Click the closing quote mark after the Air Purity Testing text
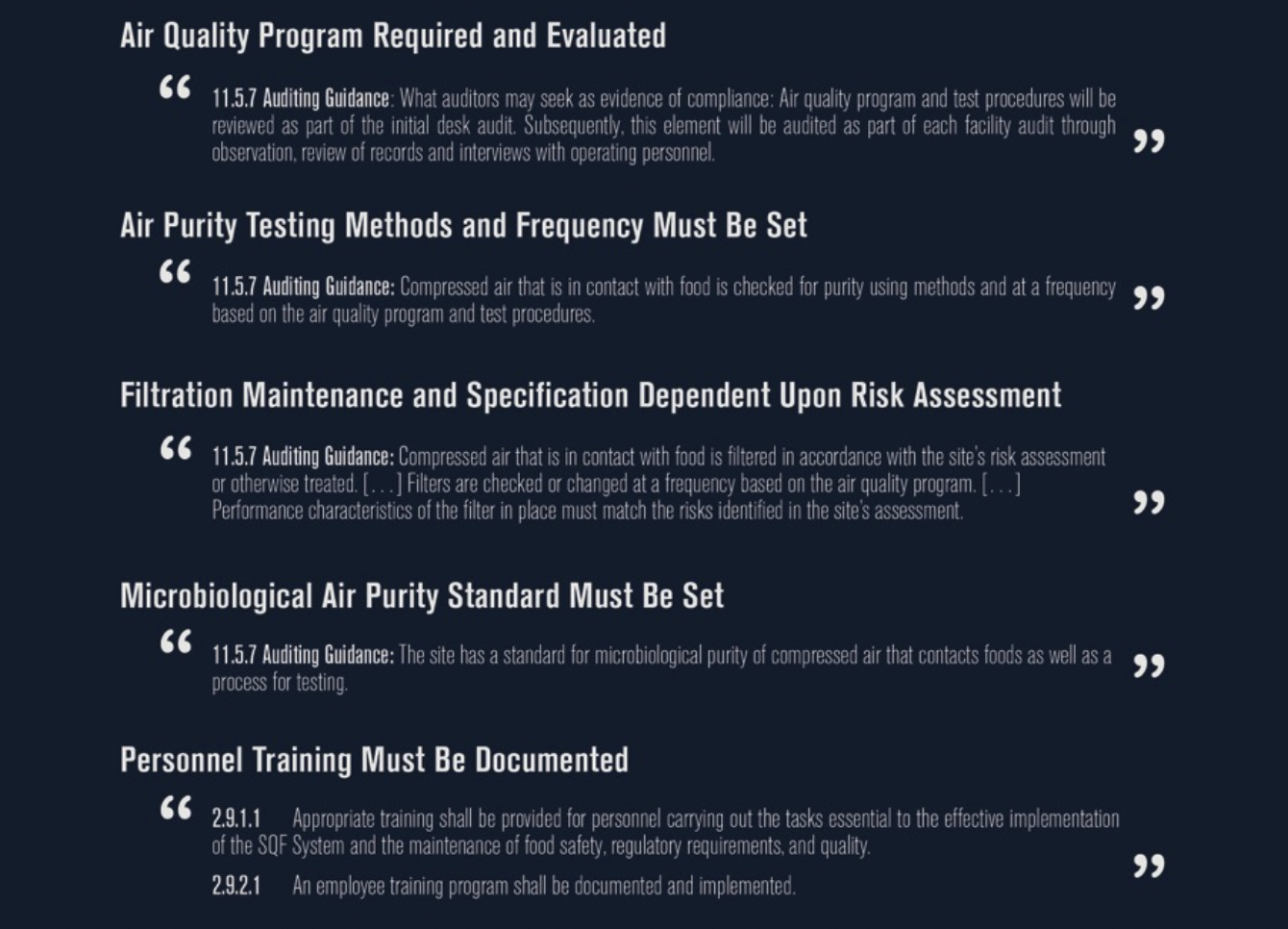1288x929 pixels. pos(1149,298)
